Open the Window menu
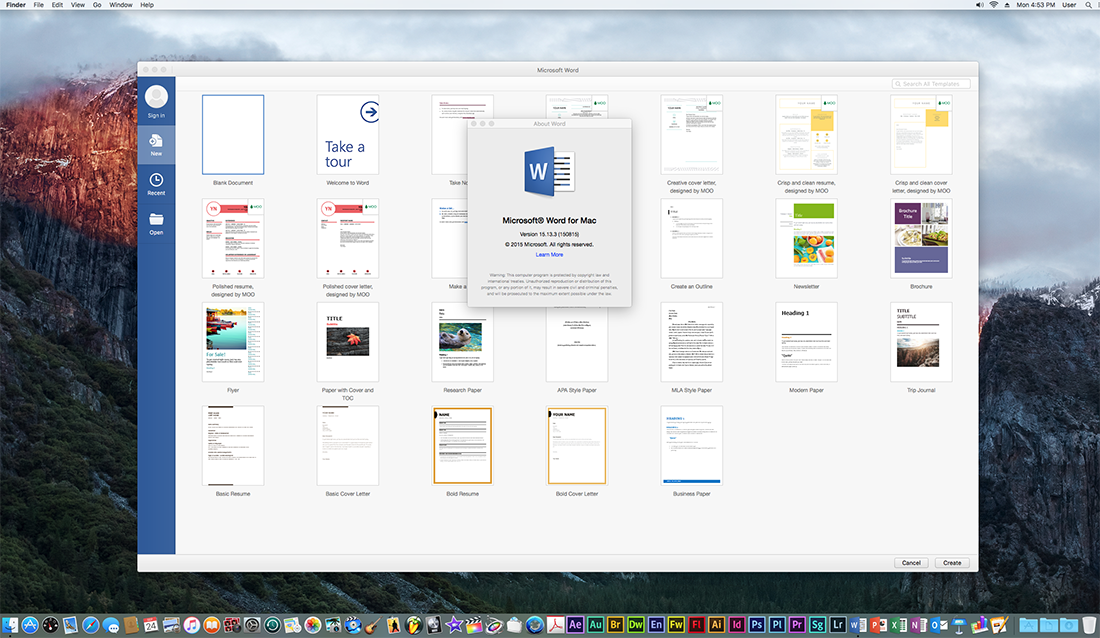 (121, 5)
